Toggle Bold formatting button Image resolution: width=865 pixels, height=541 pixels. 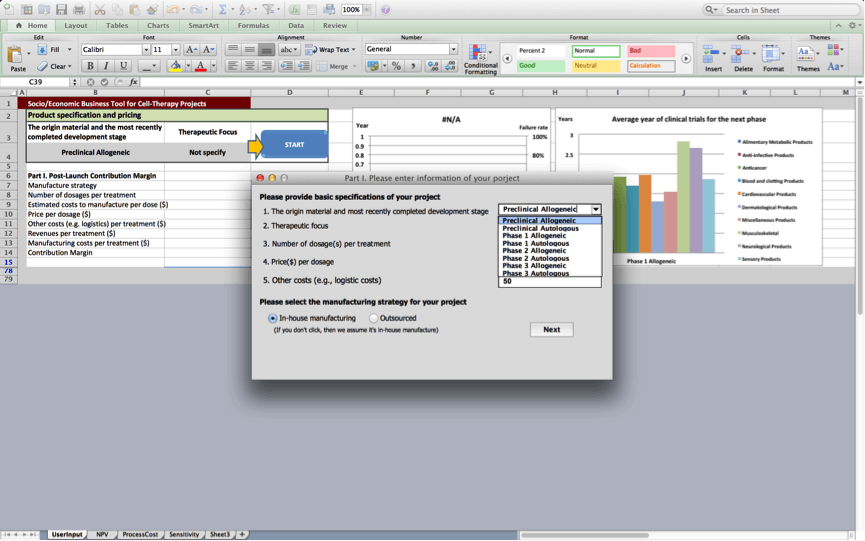(x=89, y=66)
